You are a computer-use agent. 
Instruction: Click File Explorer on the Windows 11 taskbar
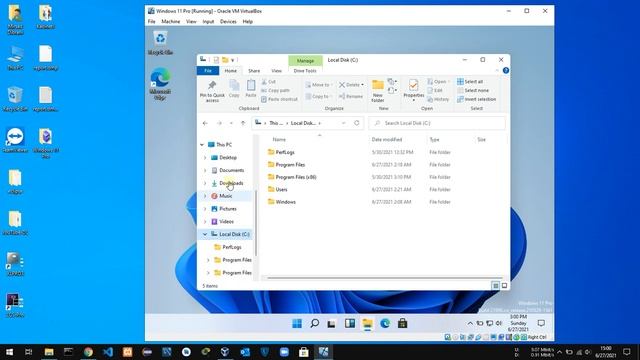tap(367, 324)
